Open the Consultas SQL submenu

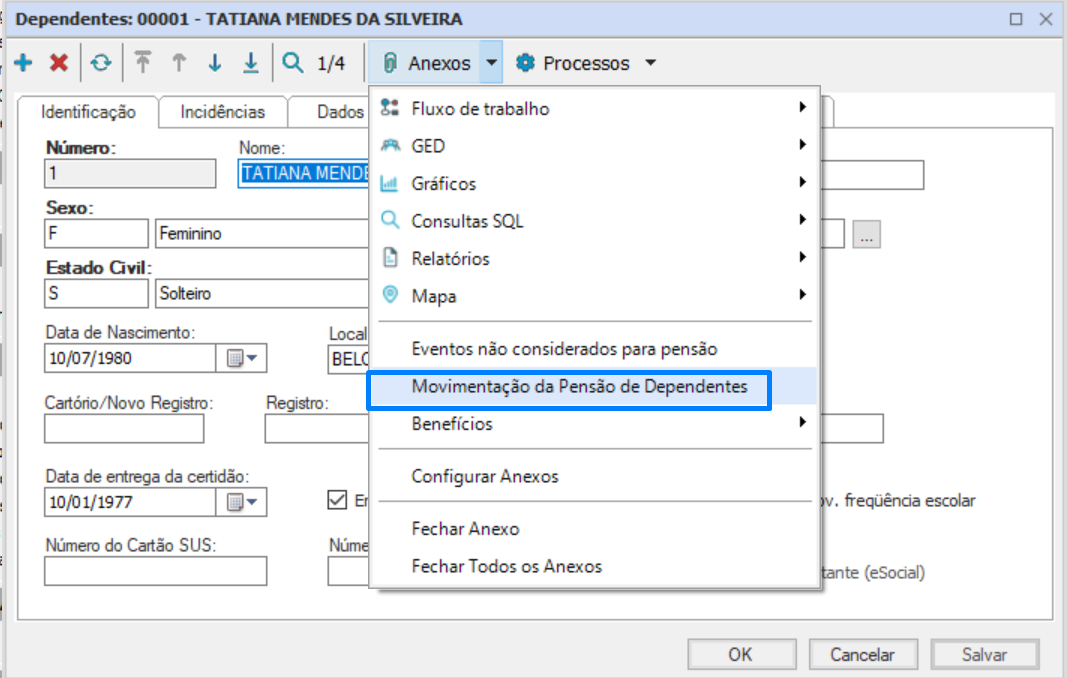593,221
